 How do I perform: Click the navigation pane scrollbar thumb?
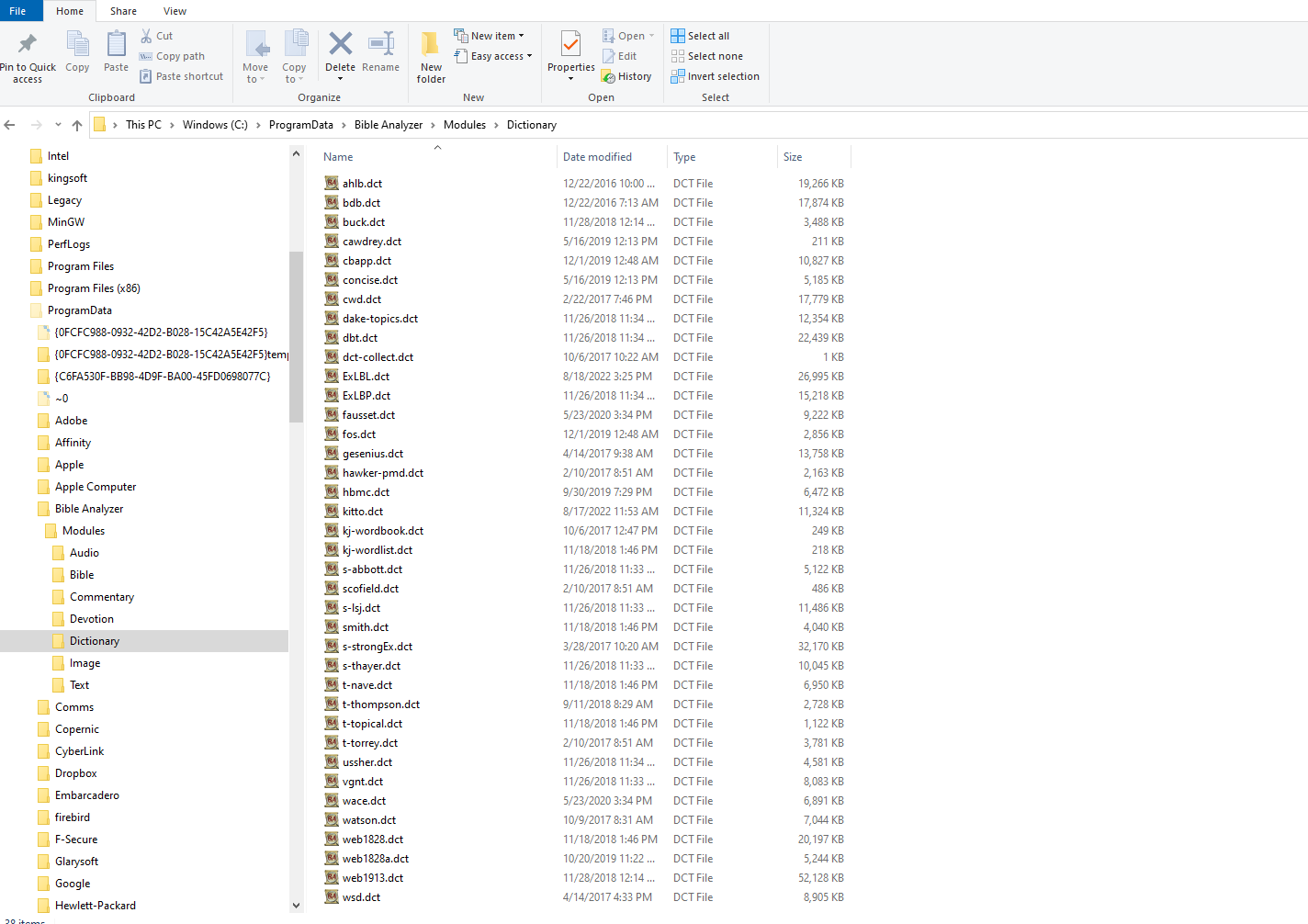tap(296, 336)
